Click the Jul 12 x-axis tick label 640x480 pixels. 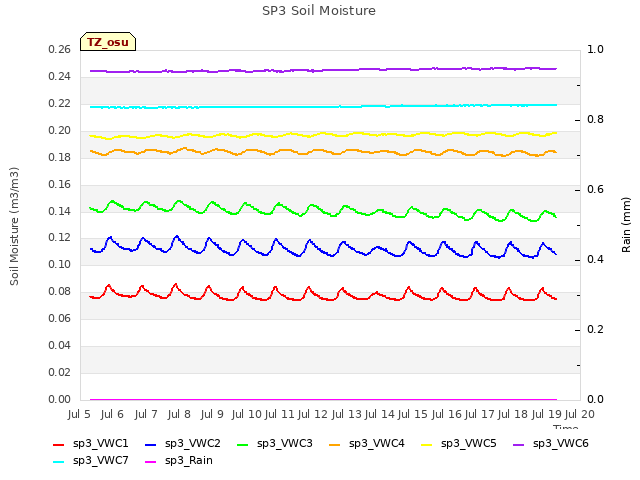click(x=313, y=414)
